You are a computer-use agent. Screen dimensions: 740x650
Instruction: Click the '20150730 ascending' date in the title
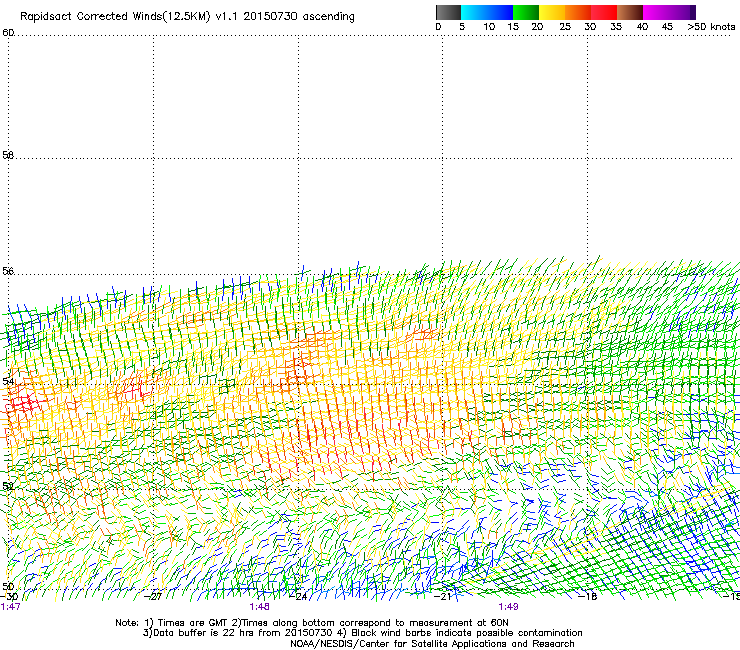(x=299, y=17)
